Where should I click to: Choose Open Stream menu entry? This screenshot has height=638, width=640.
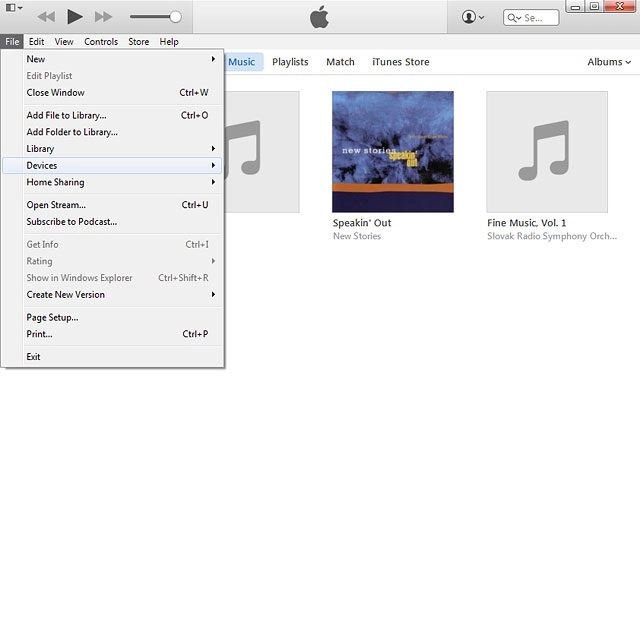coord(112,205)
